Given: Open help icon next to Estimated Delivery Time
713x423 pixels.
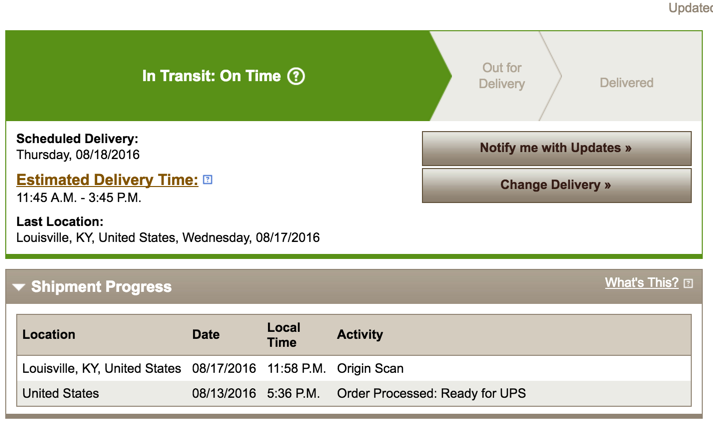Looking at the screenshot, I should 208,180.
